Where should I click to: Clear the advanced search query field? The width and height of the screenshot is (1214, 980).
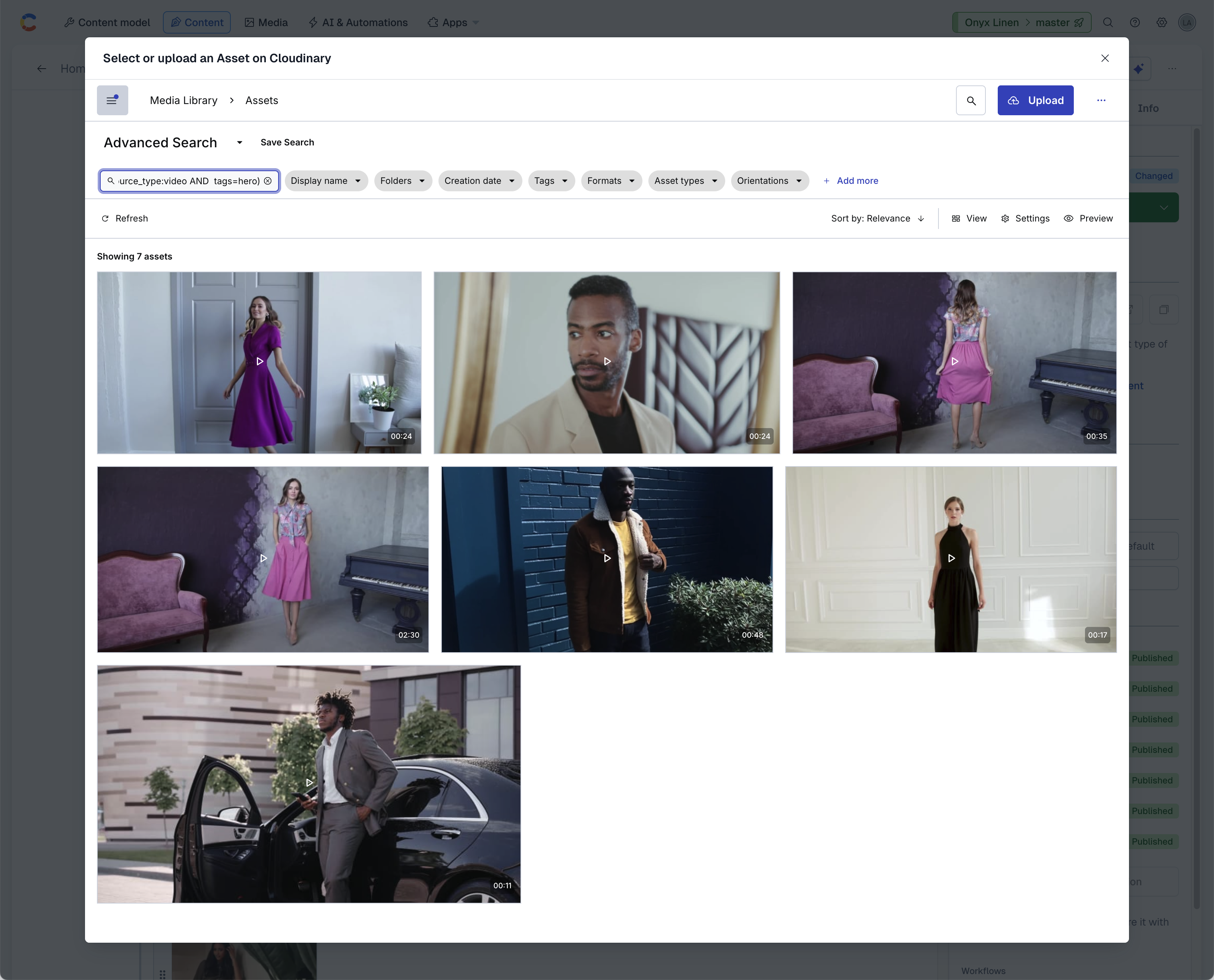coord(268,180)
